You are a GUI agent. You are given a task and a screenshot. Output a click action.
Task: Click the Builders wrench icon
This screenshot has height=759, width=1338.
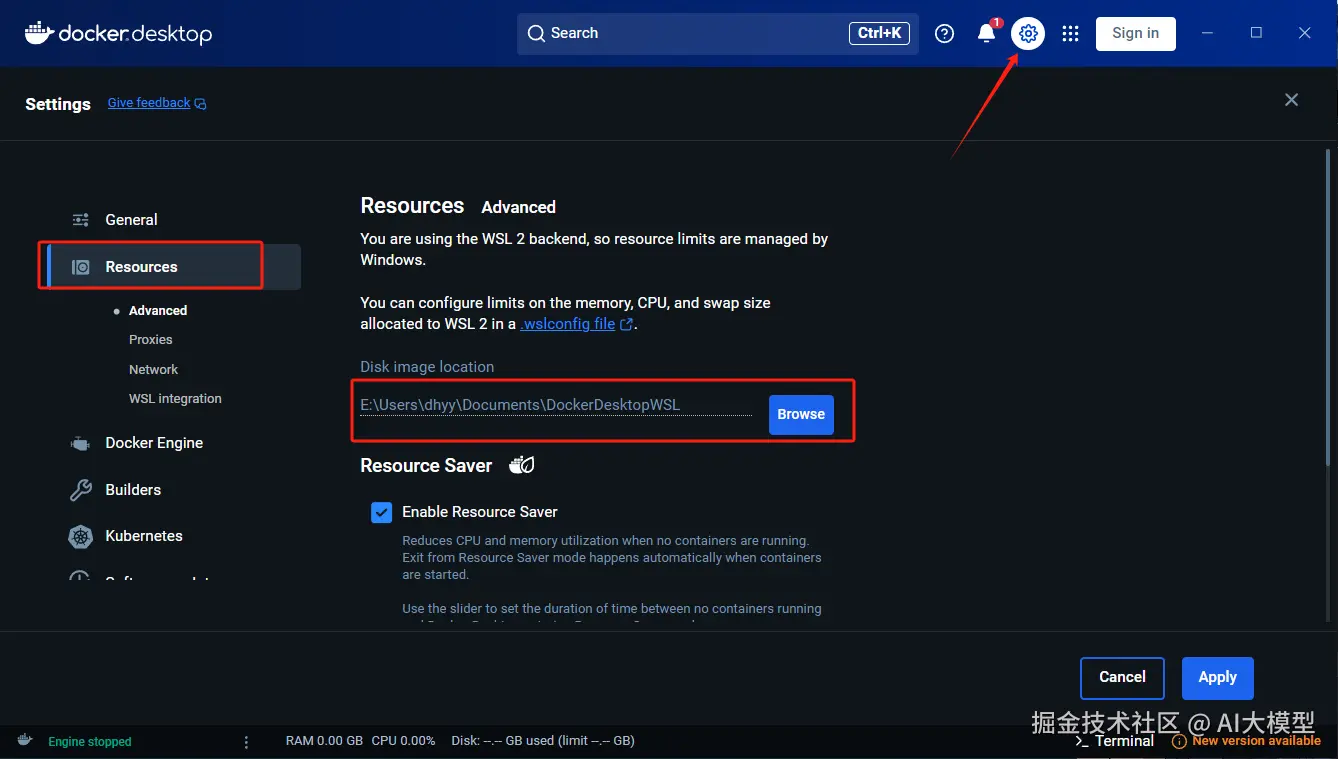click(80, 490)
